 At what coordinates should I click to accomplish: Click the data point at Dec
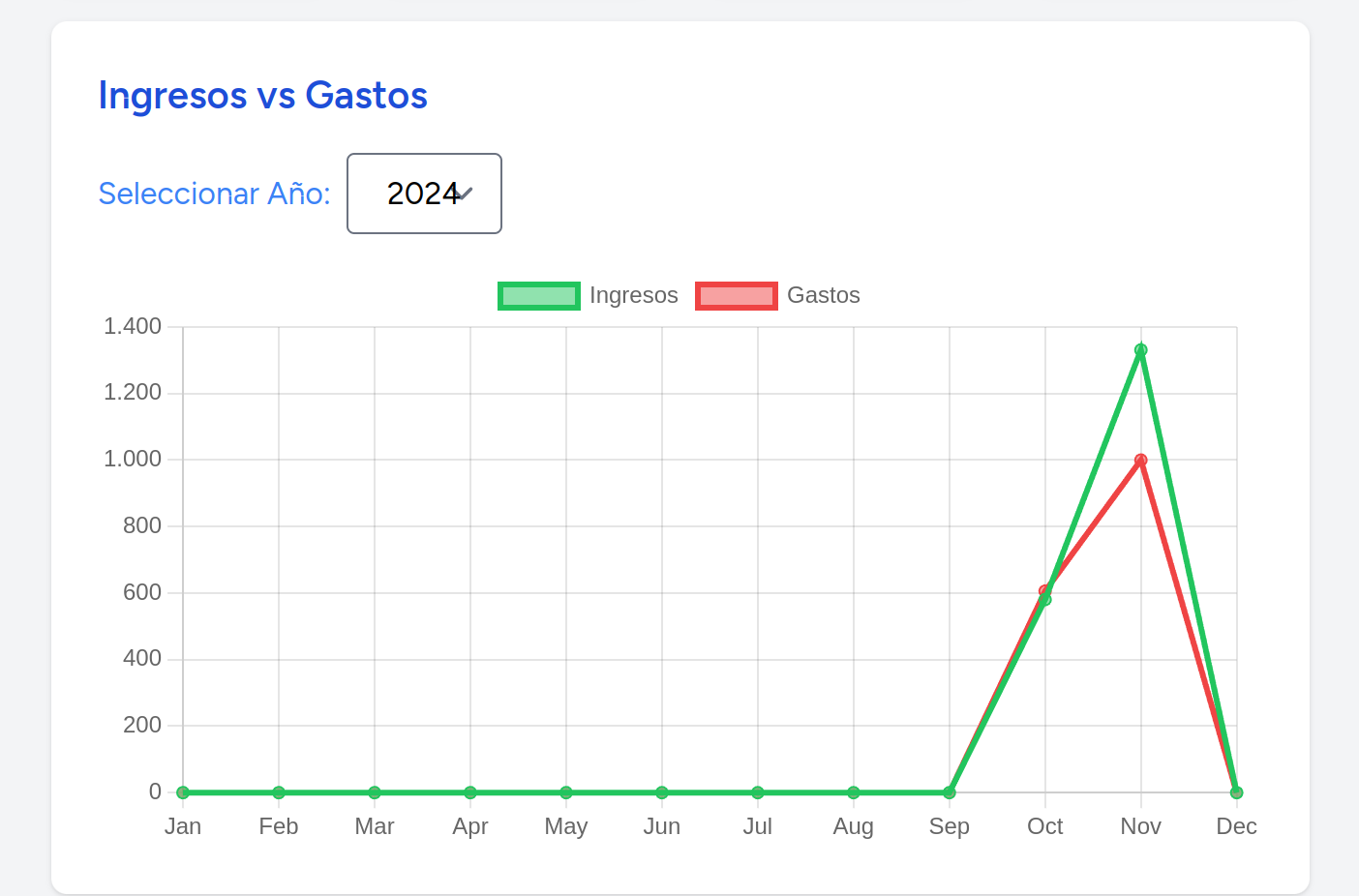click(1237, 792)
